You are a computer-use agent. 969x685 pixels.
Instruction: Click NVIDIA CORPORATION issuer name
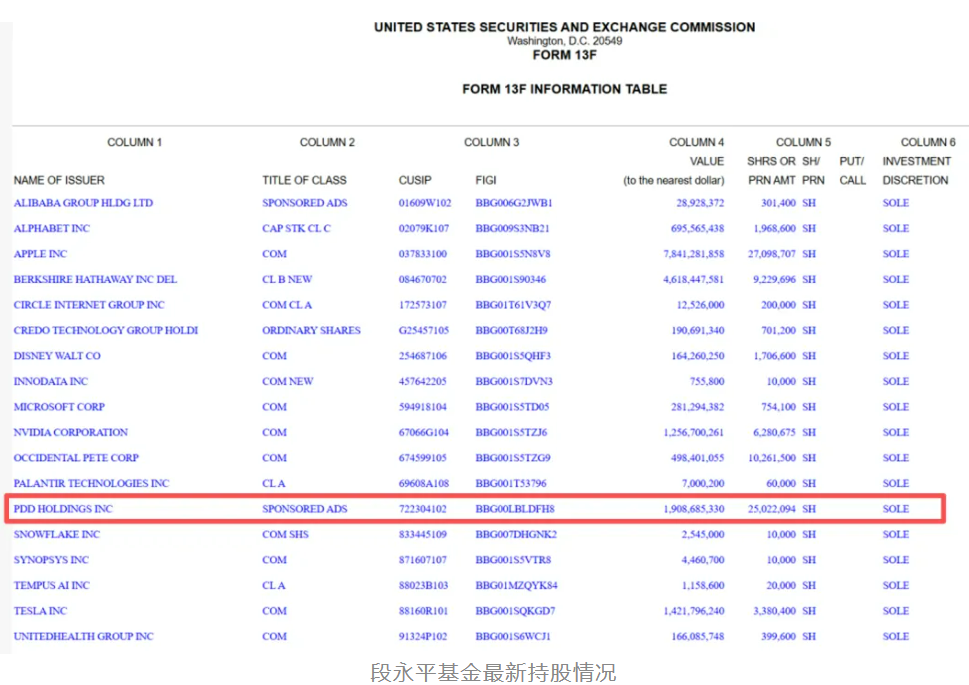tap(70, 432)
